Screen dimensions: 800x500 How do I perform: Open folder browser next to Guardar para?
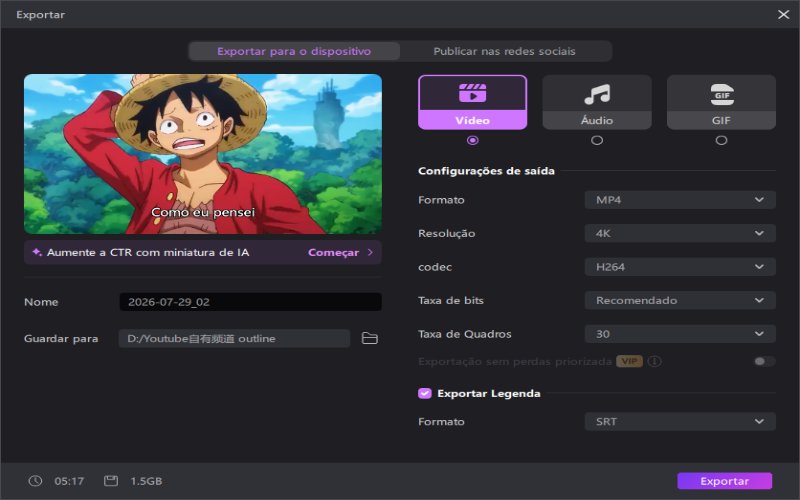[x=369, y=338]
